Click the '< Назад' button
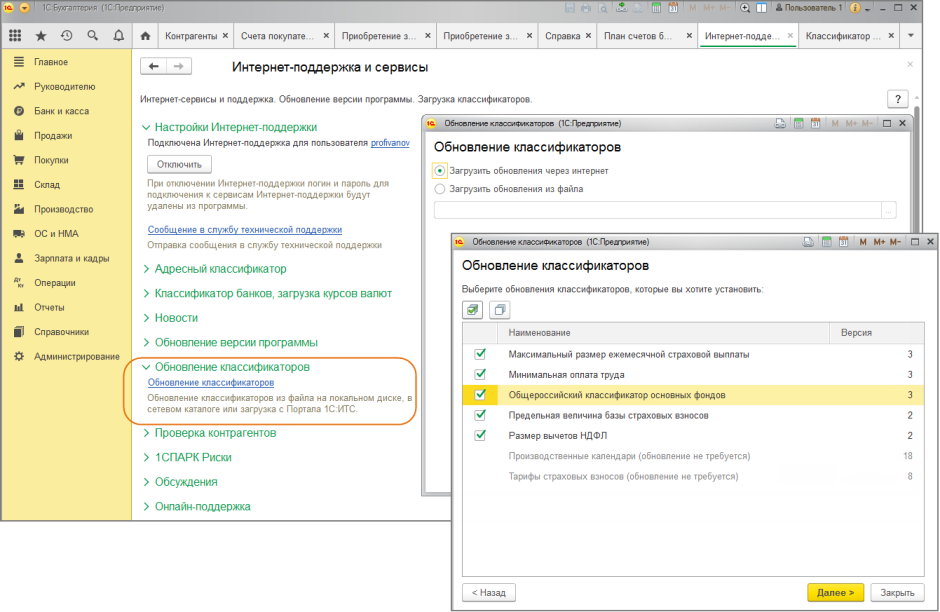Image resolution: width=940 pixels, height=612 pixels. tap(489, 592)
